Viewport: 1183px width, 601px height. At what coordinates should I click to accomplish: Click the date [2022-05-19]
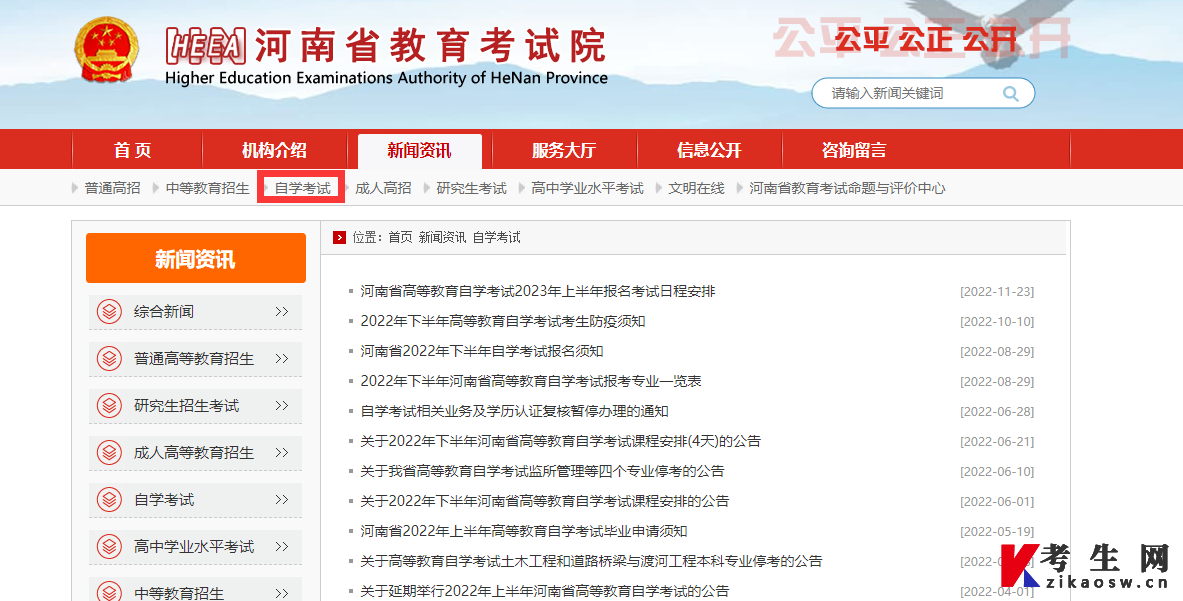[997, 532]
